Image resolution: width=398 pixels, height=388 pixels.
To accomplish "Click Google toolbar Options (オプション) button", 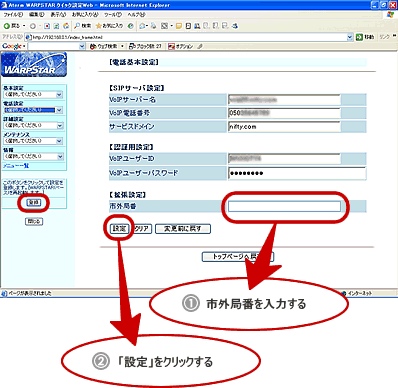I will [181, 46].
